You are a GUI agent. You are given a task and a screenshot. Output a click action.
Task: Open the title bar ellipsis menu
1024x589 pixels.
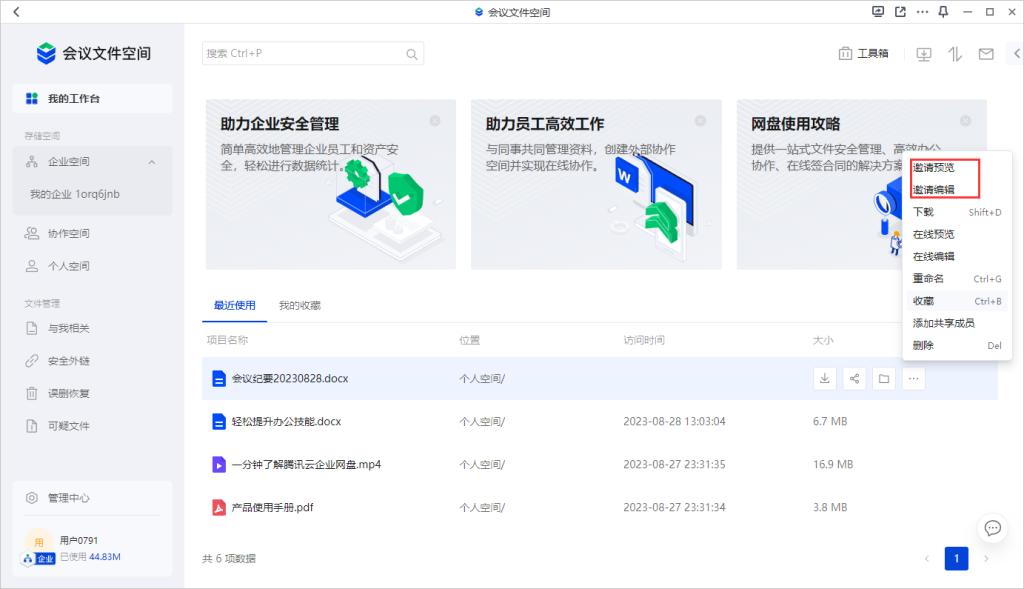[x=922, y=12]
